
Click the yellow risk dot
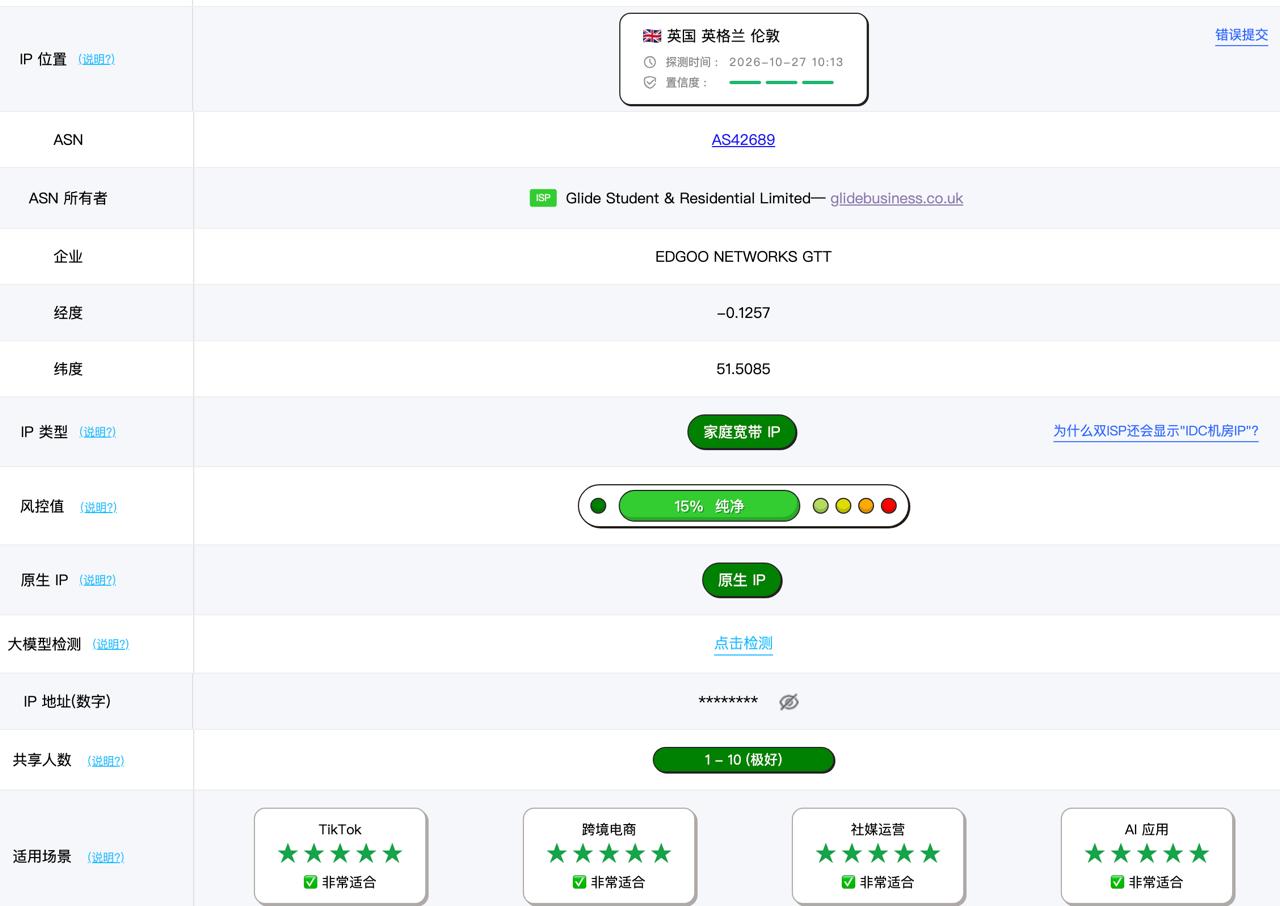point(843,506)
